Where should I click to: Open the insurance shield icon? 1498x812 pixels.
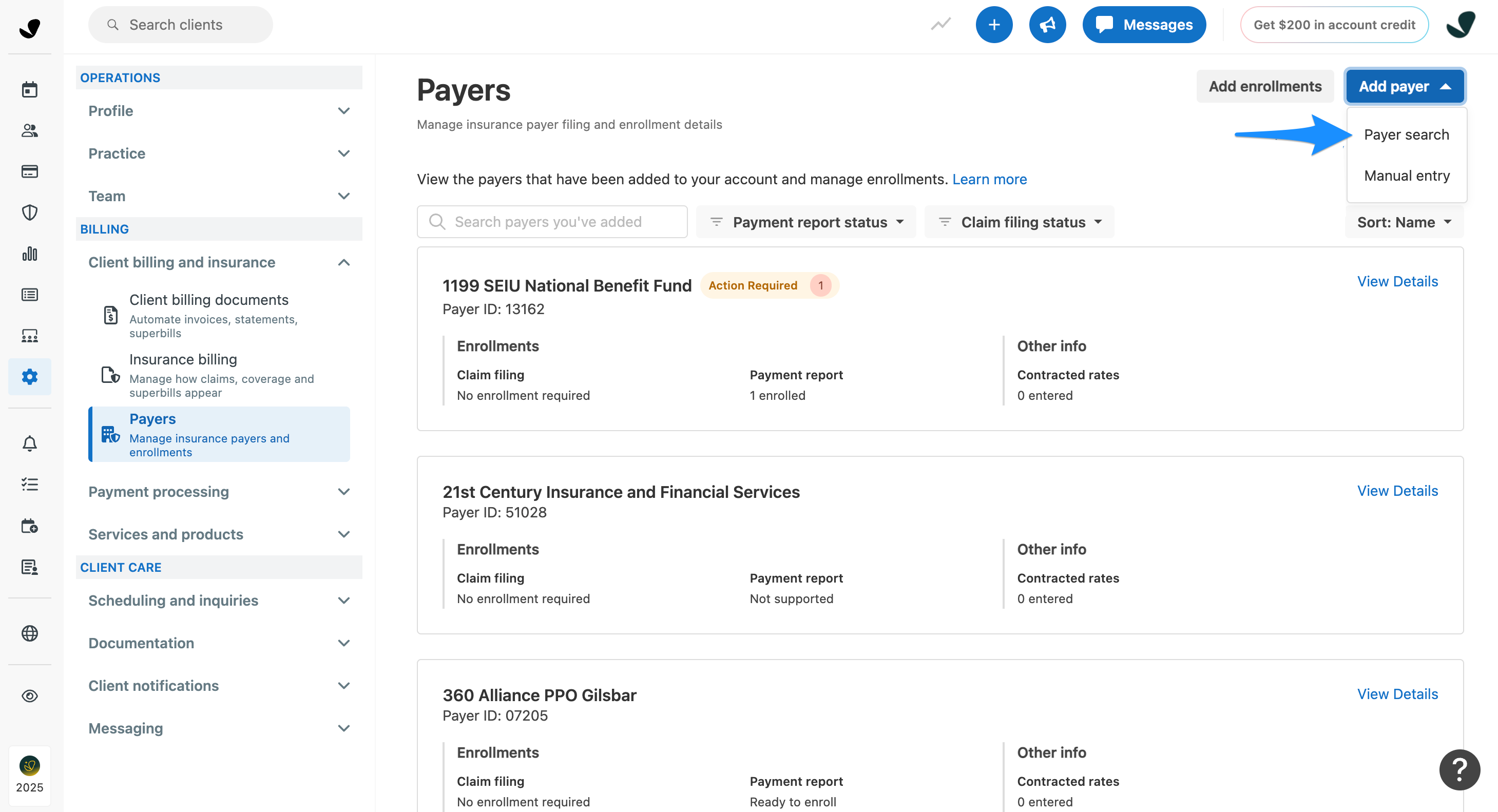tap(30, 212)
